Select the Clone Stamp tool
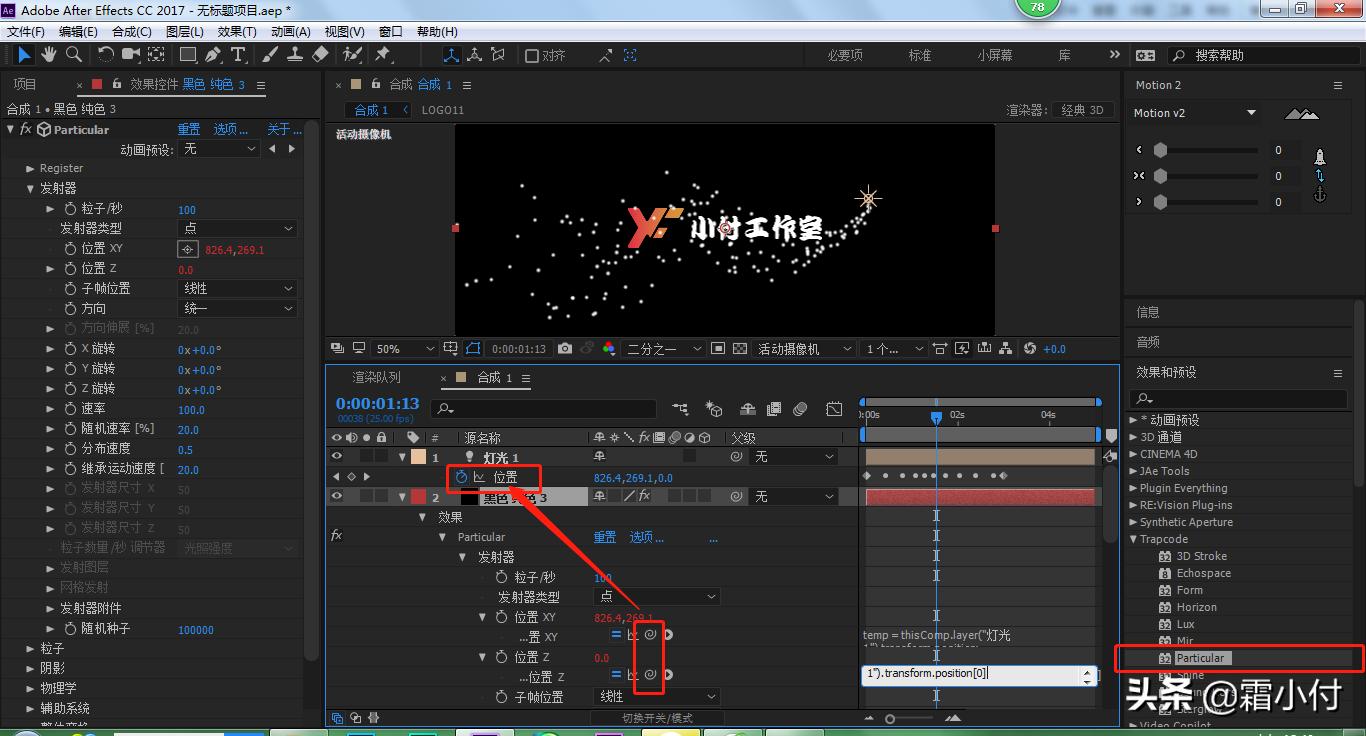 click(295, 54)
